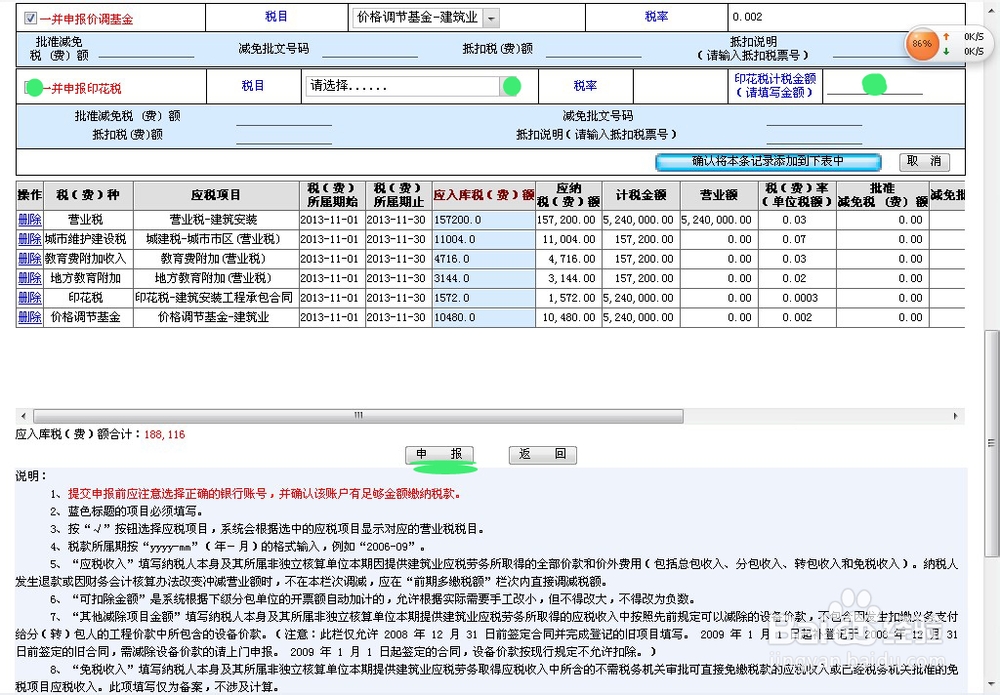Image resolution: width=1000 pixels, height=695 pixels.
Task: Click the 减免批文号码 field in price fund section
Action: click(370, 52)
